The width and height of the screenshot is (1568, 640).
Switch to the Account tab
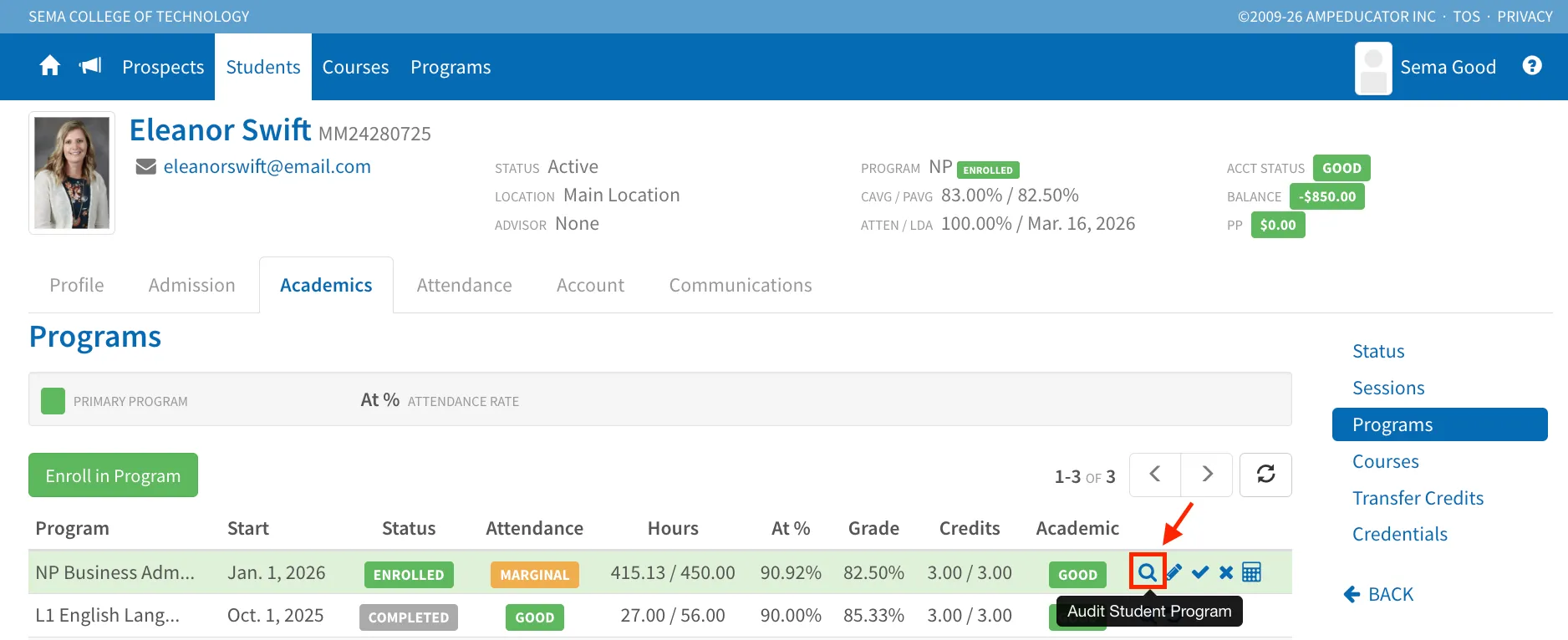click(590, 285)
